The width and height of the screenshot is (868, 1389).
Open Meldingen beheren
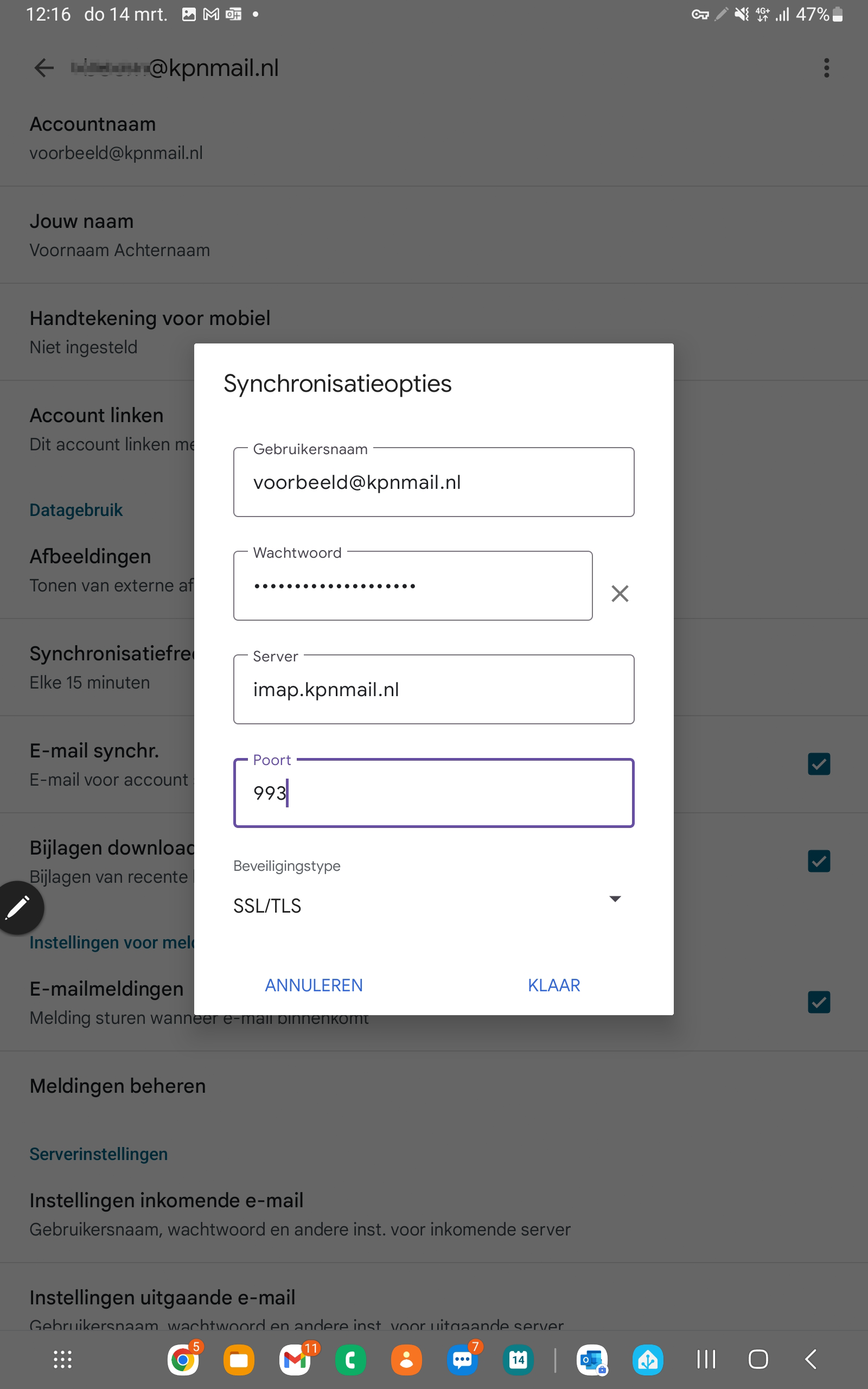pyautogui.click(x=118, y=1085)
